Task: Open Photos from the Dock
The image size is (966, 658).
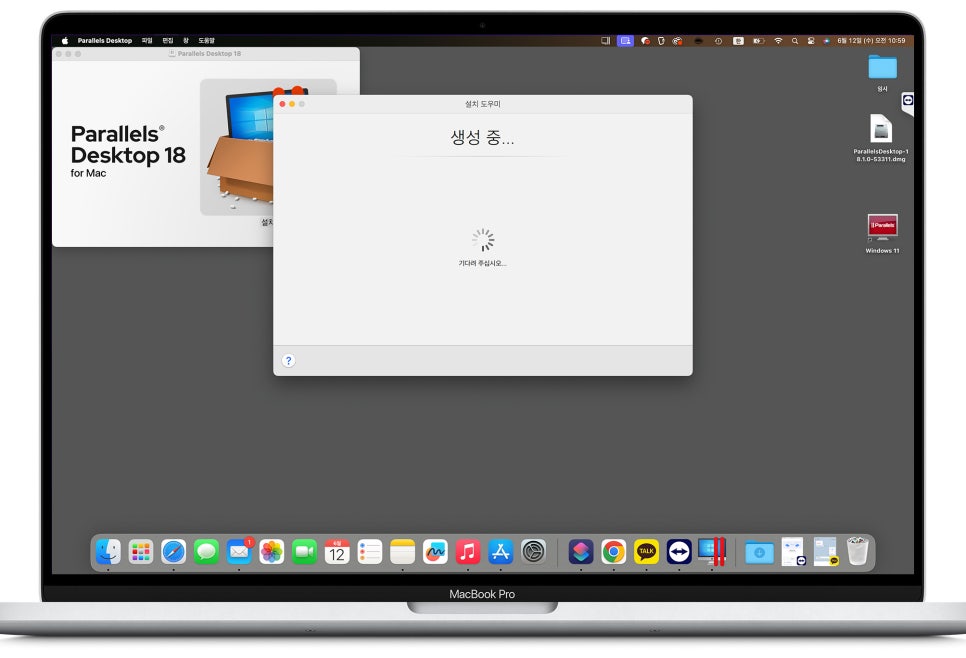Action: (x=272, y=551)
